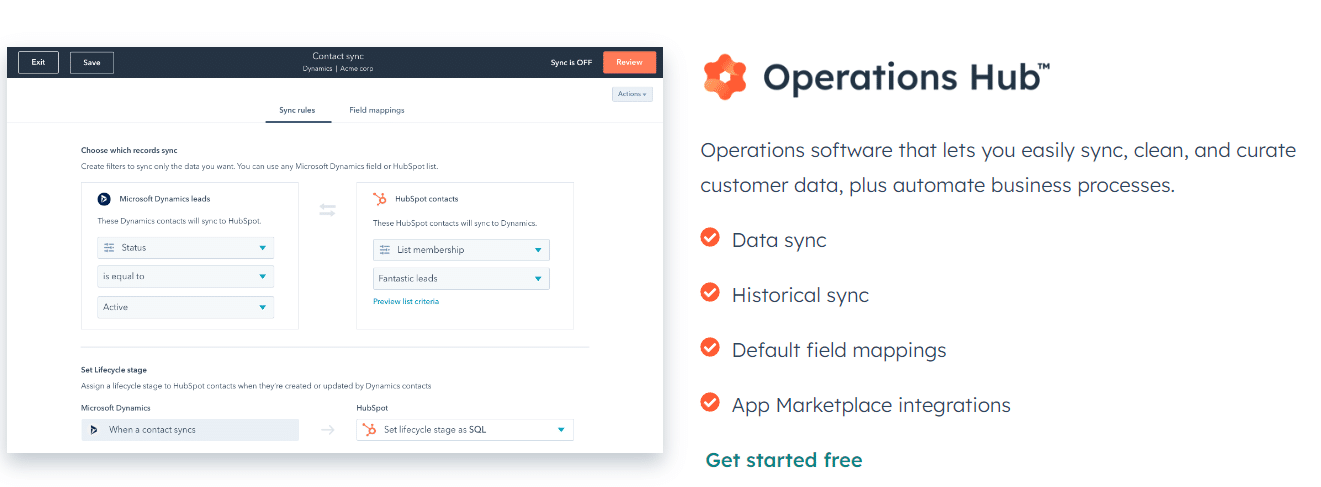
Task: Open the 'is equal to' operator dropdown
Action: tap(186, 276)
